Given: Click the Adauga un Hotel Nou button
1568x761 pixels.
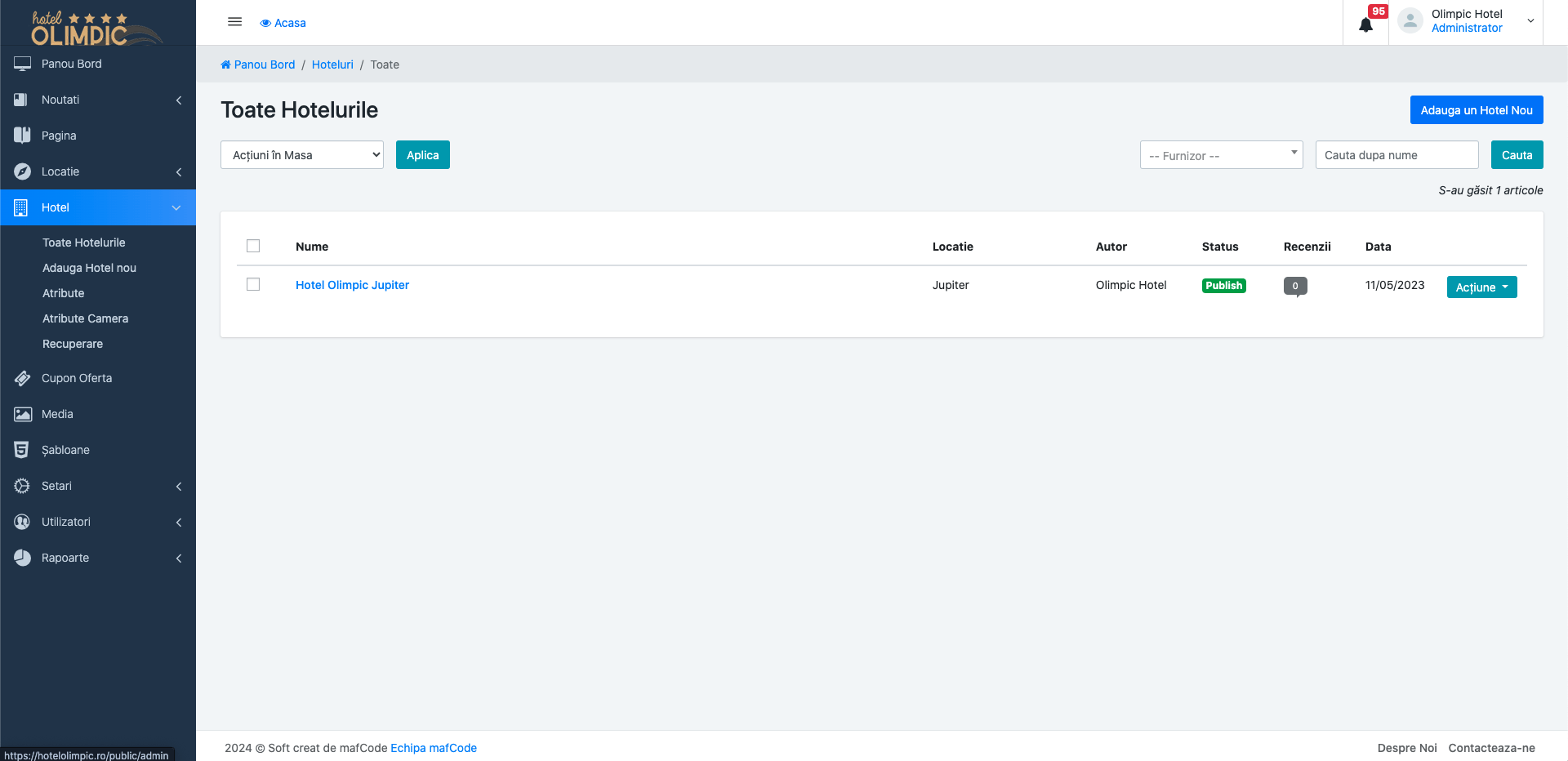Looking at the screenshot, I should pos(1477,110).
